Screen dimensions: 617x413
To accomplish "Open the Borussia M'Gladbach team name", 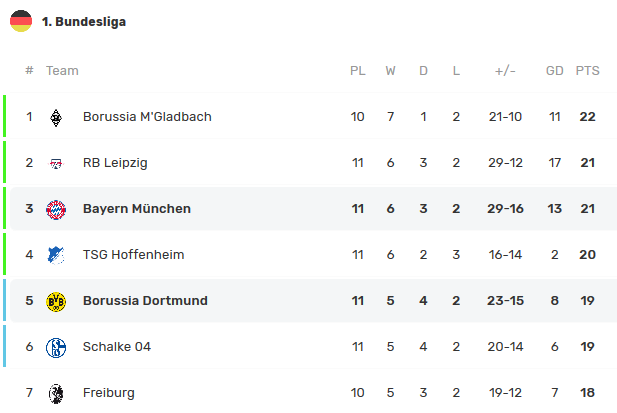I will click(x=147, y=117).
